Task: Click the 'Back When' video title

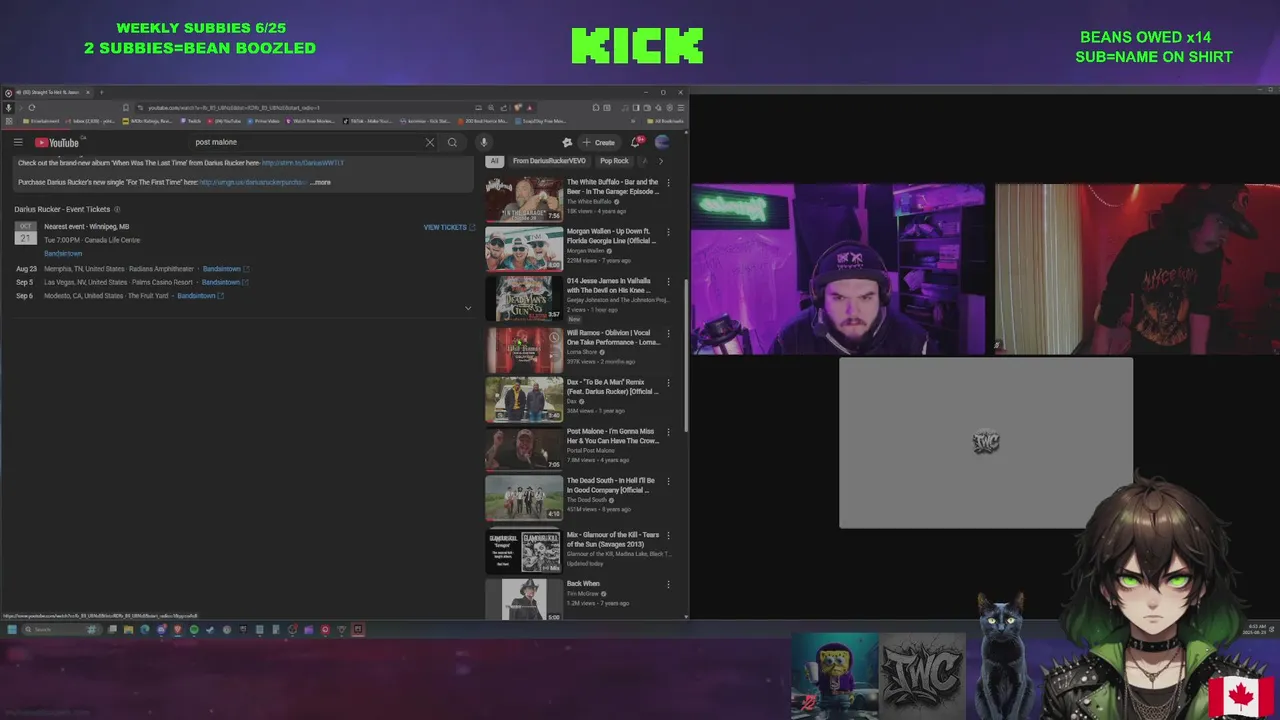Action: [583, 584]
